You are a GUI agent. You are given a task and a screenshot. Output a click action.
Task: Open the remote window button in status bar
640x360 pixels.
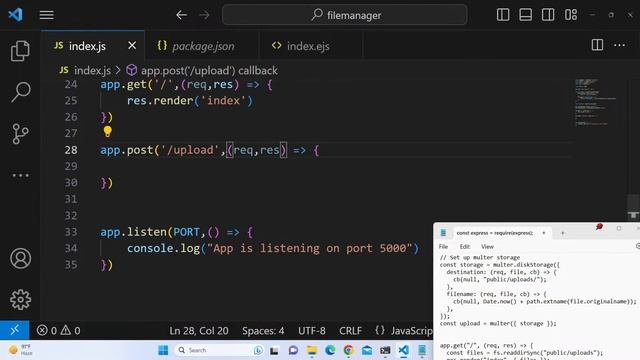pos(15,330)
